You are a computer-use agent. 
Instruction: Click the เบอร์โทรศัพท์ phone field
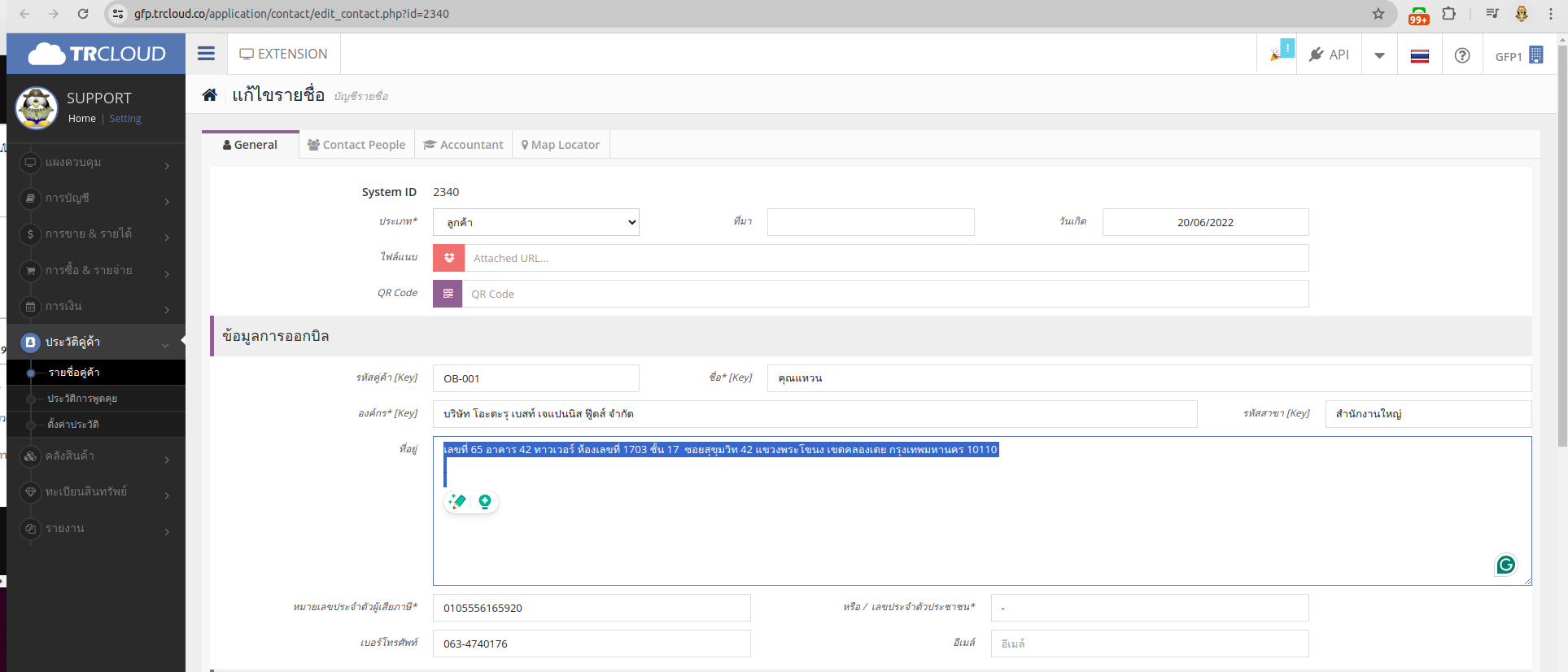point(592,644)
